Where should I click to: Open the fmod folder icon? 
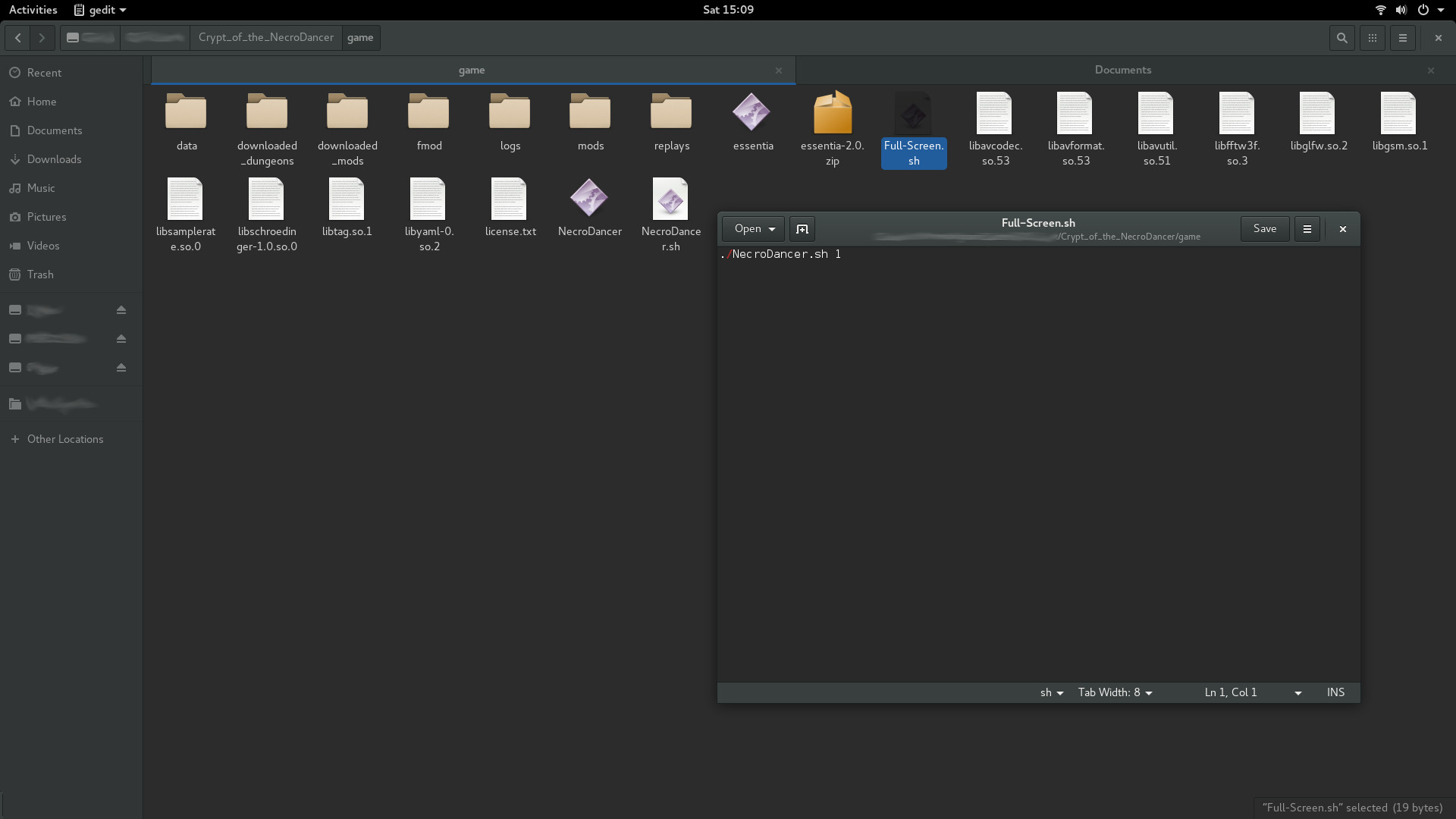point(428,111)
